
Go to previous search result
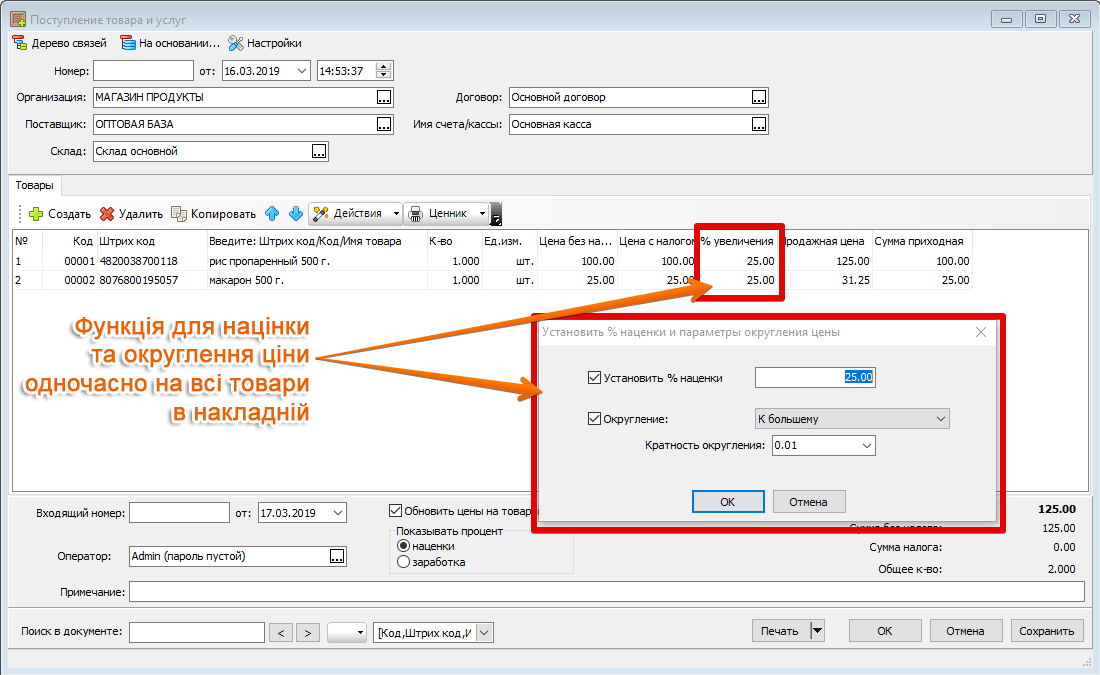(281, 632)
